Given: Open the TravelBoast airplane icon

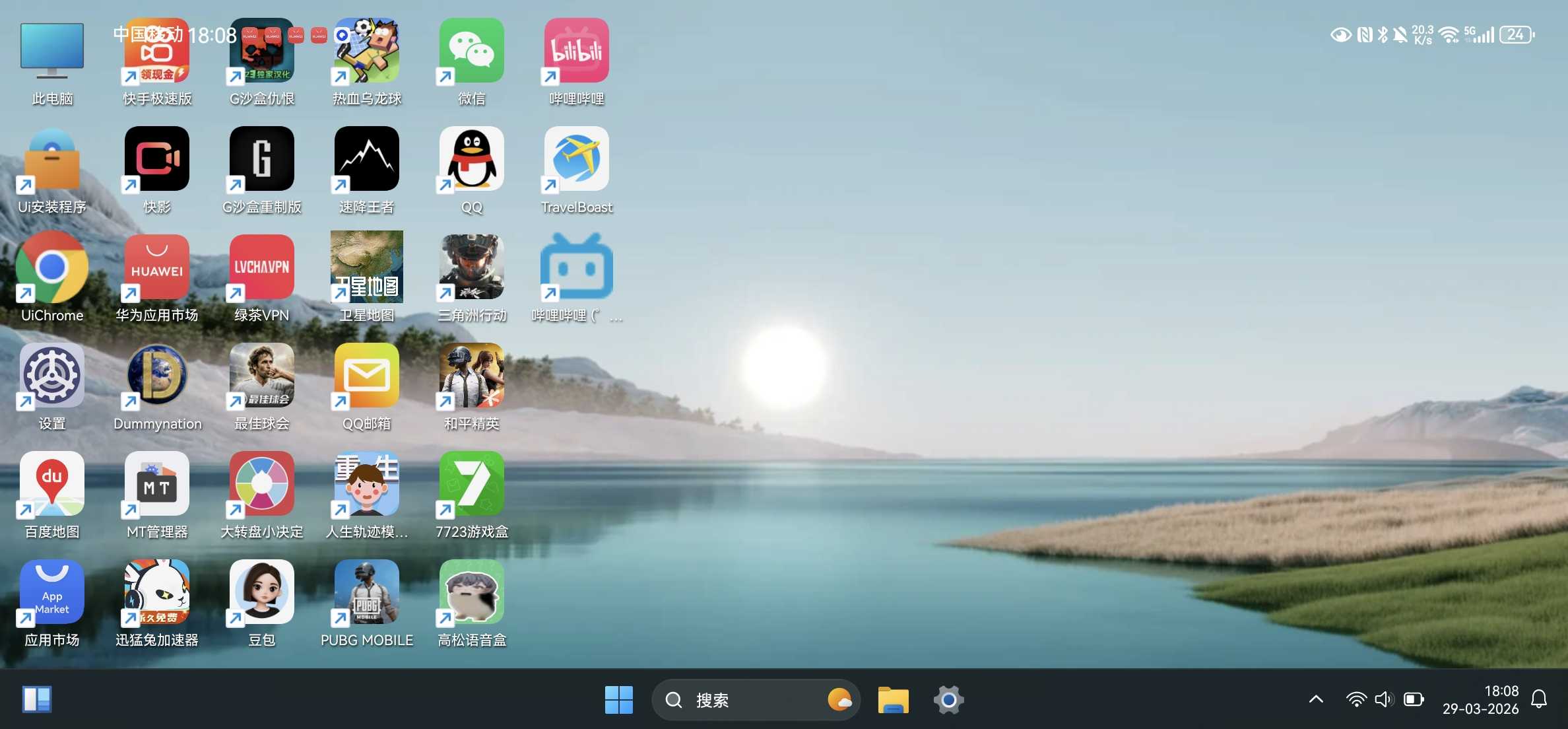Looking at the screenshot, I should point(576,159).
